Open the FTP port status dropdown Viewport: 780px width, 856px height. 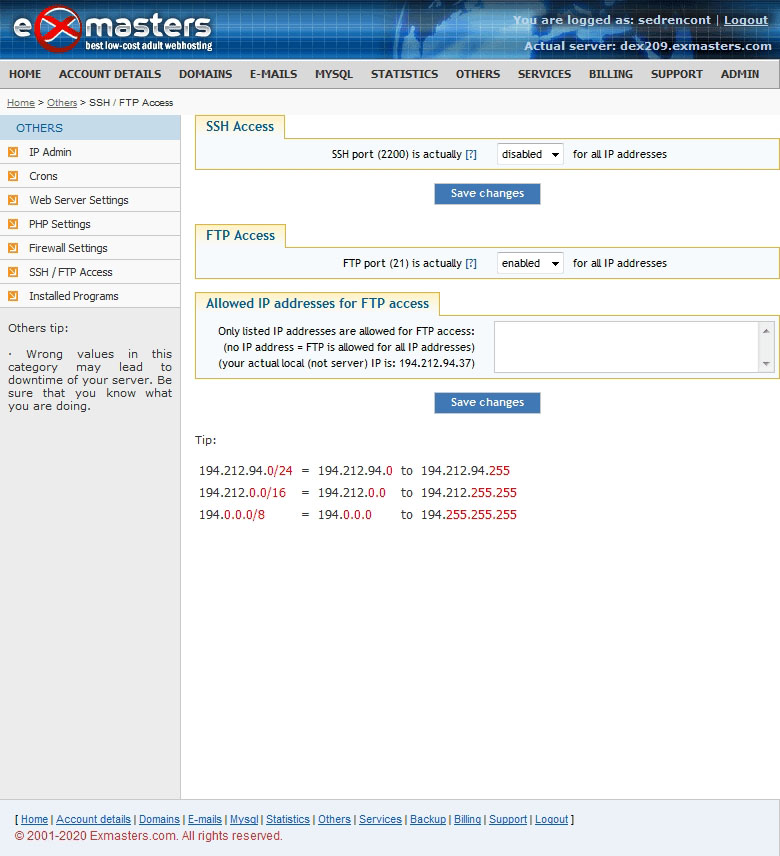530,263
